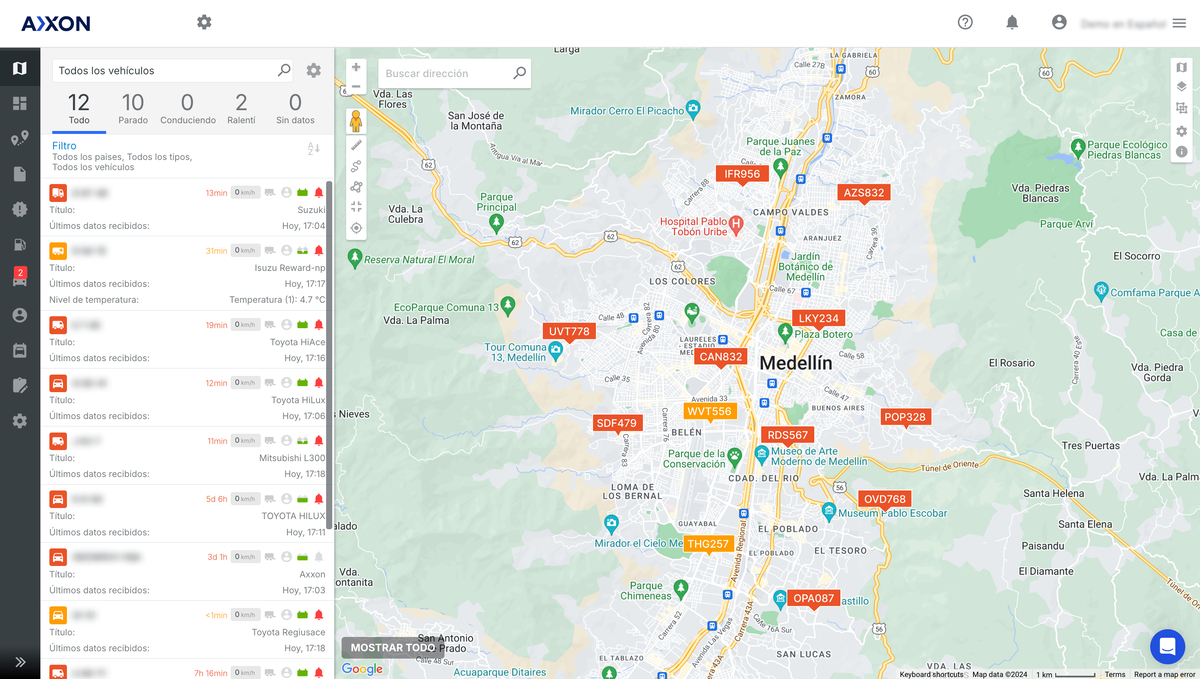Open the chat widget button
Image resolution: width=1200 pixels, height=679 pixels.
pyautogui.click(x=1167, y=646)
